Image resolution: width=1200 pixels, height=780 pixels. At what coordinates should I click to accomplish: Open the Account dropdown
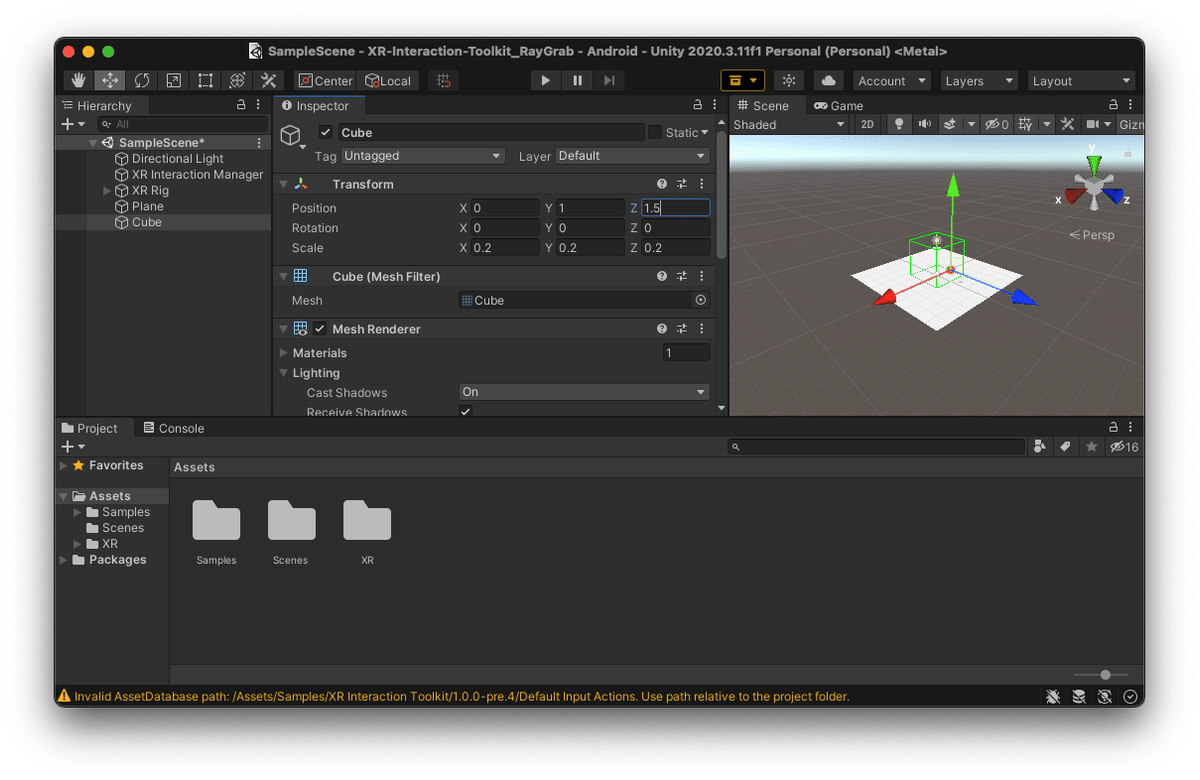pyautogui.click(x=891, y=81)
